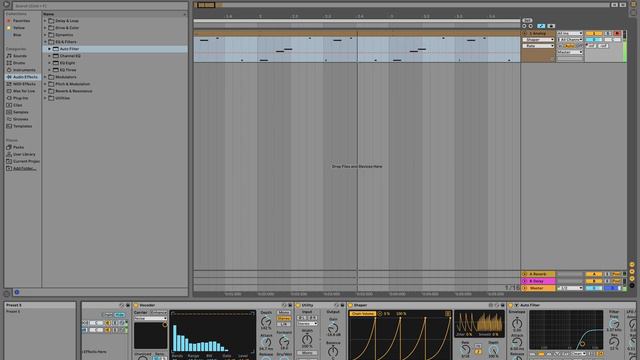Viewport: 640px width, 360px height.
Task: Open User Library in Places
Action: tap(21, 154)
